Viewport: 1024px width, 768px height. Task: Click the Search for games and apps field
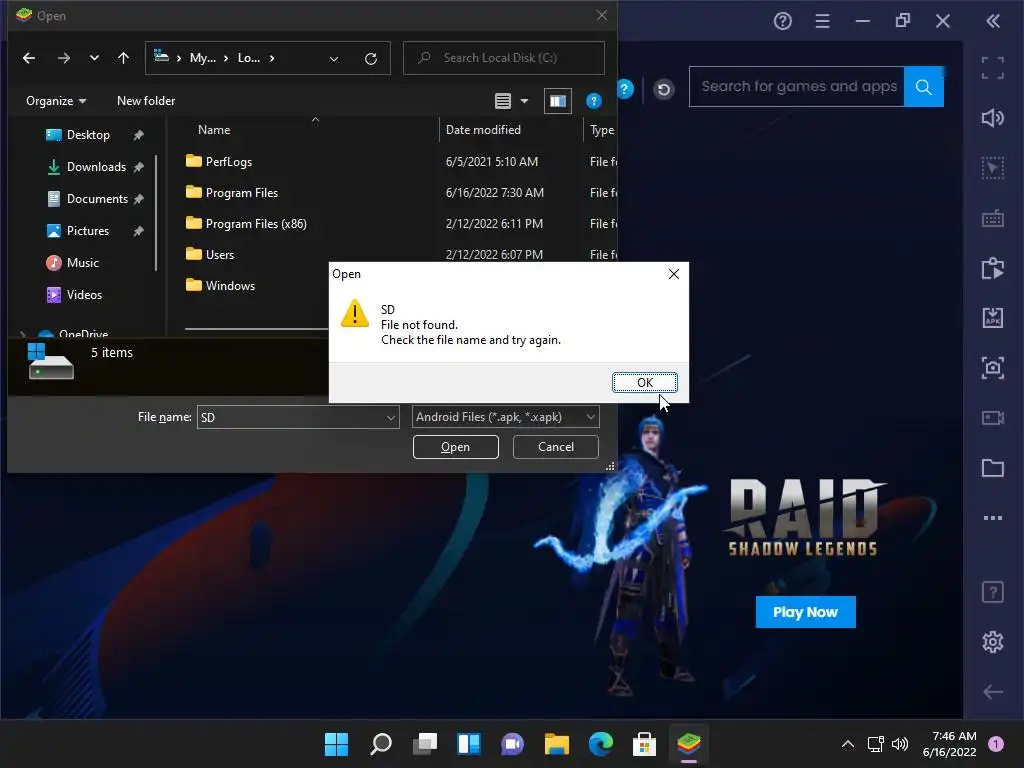797,86
